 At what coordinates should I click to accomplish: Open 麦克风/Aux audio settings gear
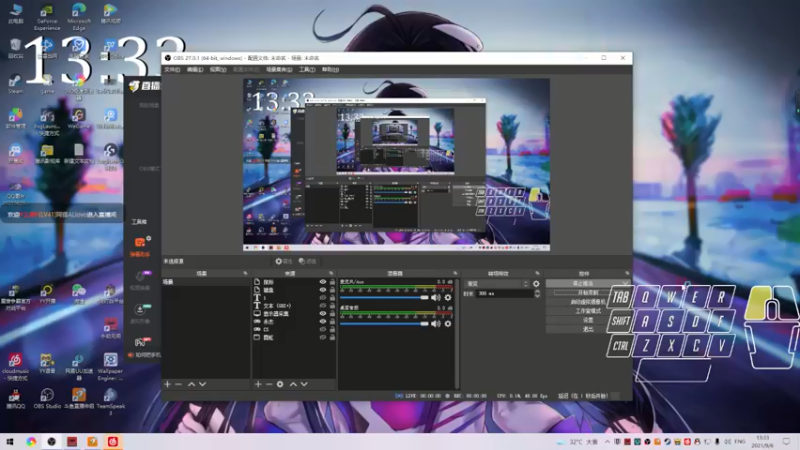[448, 297]
